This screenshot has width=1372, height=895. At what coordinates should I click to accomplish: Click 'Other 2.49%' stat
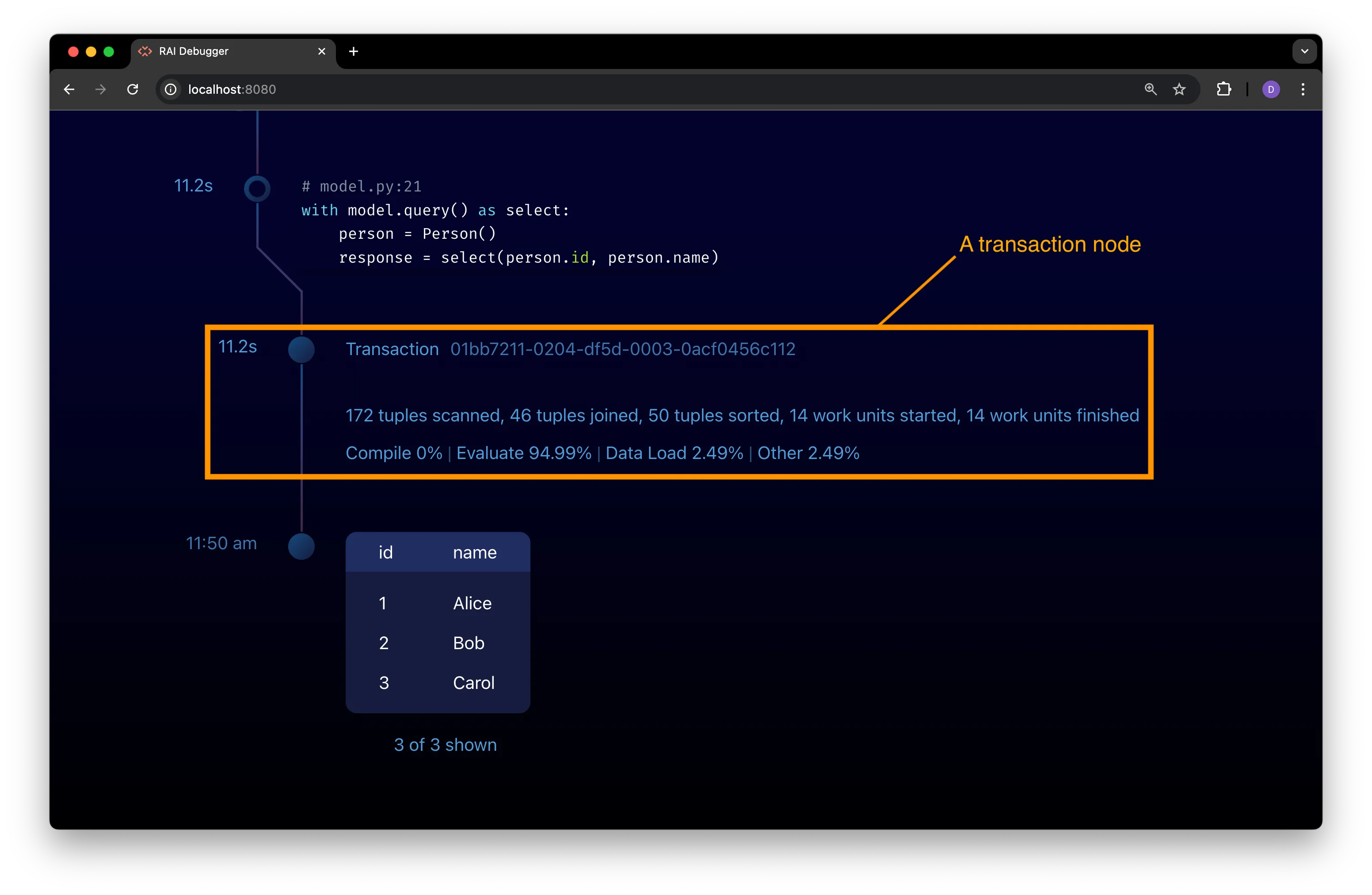808,453
